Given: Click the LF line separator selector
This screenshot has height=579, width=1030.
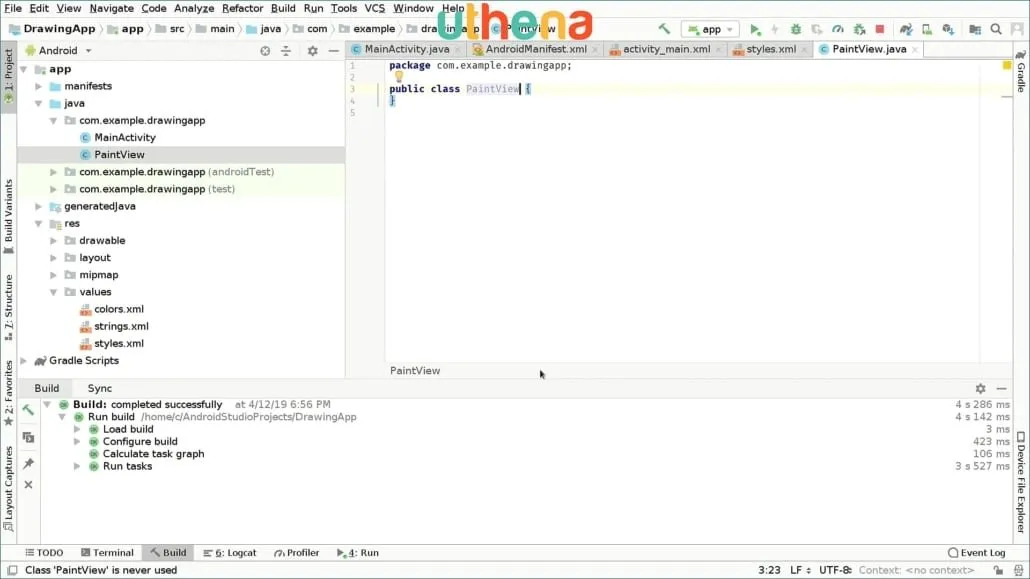Looking at the screenshot, I should tap(799, 570).
